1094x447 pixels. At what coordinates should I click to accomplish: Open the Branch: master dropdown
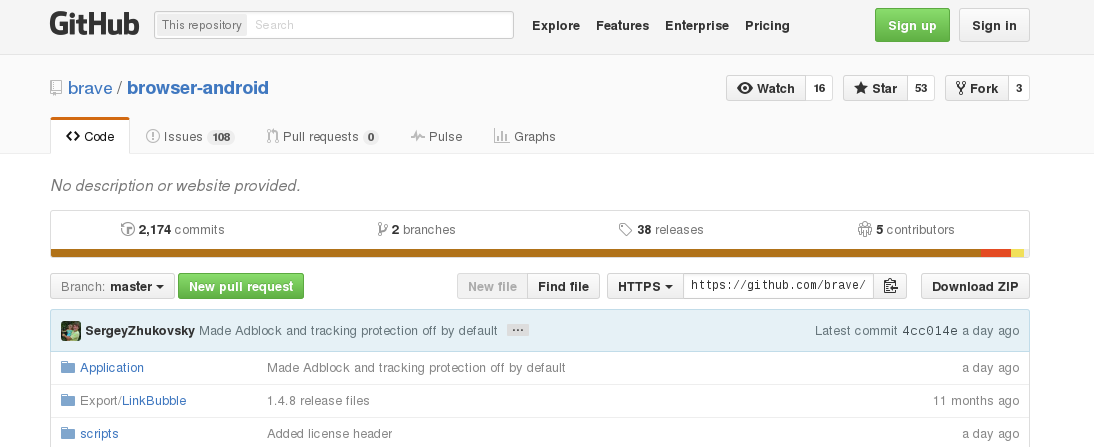click(112, 286)
